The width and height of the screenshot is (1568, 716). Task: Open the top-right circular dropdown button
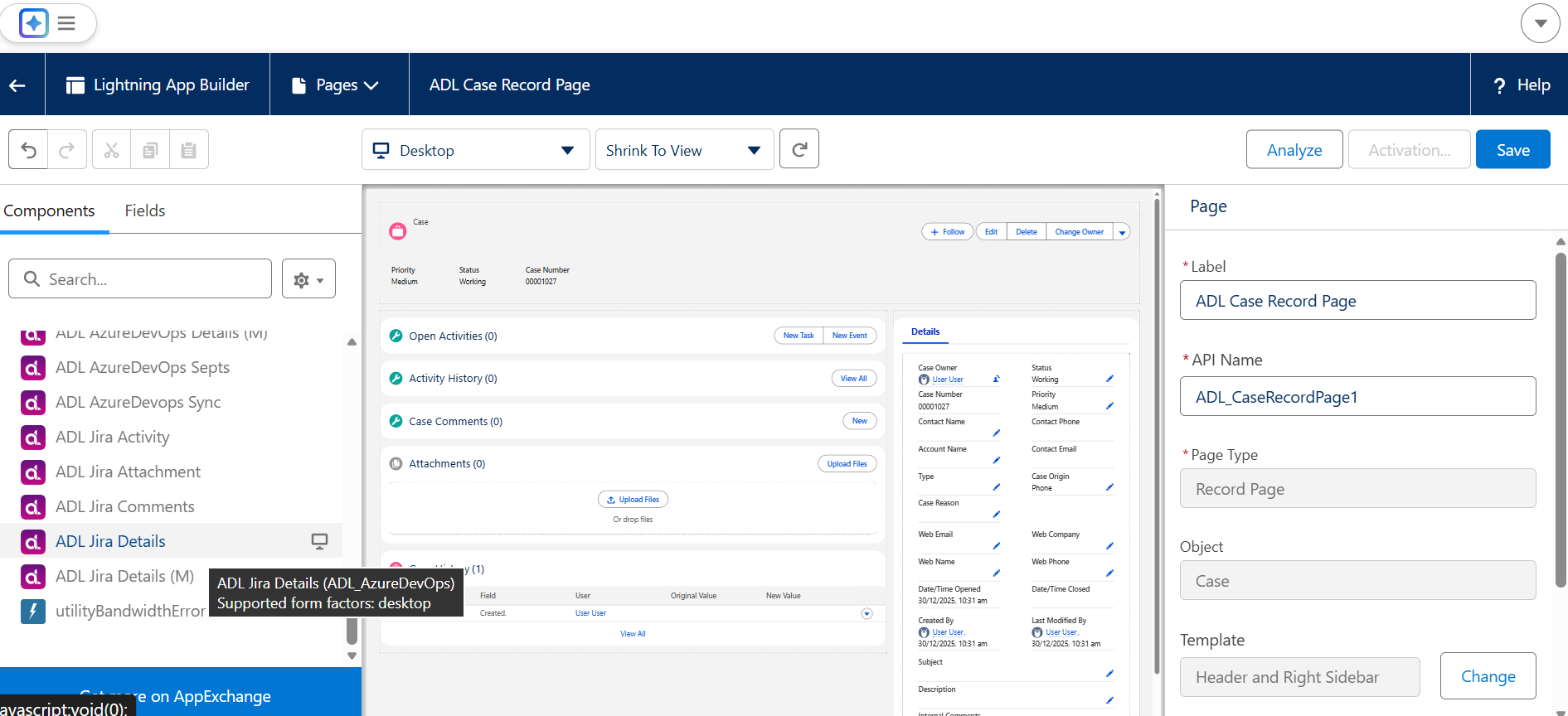click(1541, 23)
